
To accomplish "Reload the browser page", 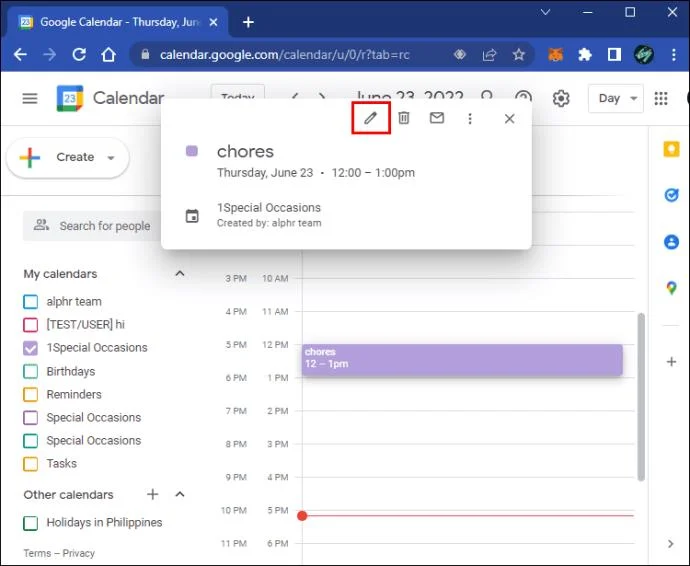I will point(79,55).
